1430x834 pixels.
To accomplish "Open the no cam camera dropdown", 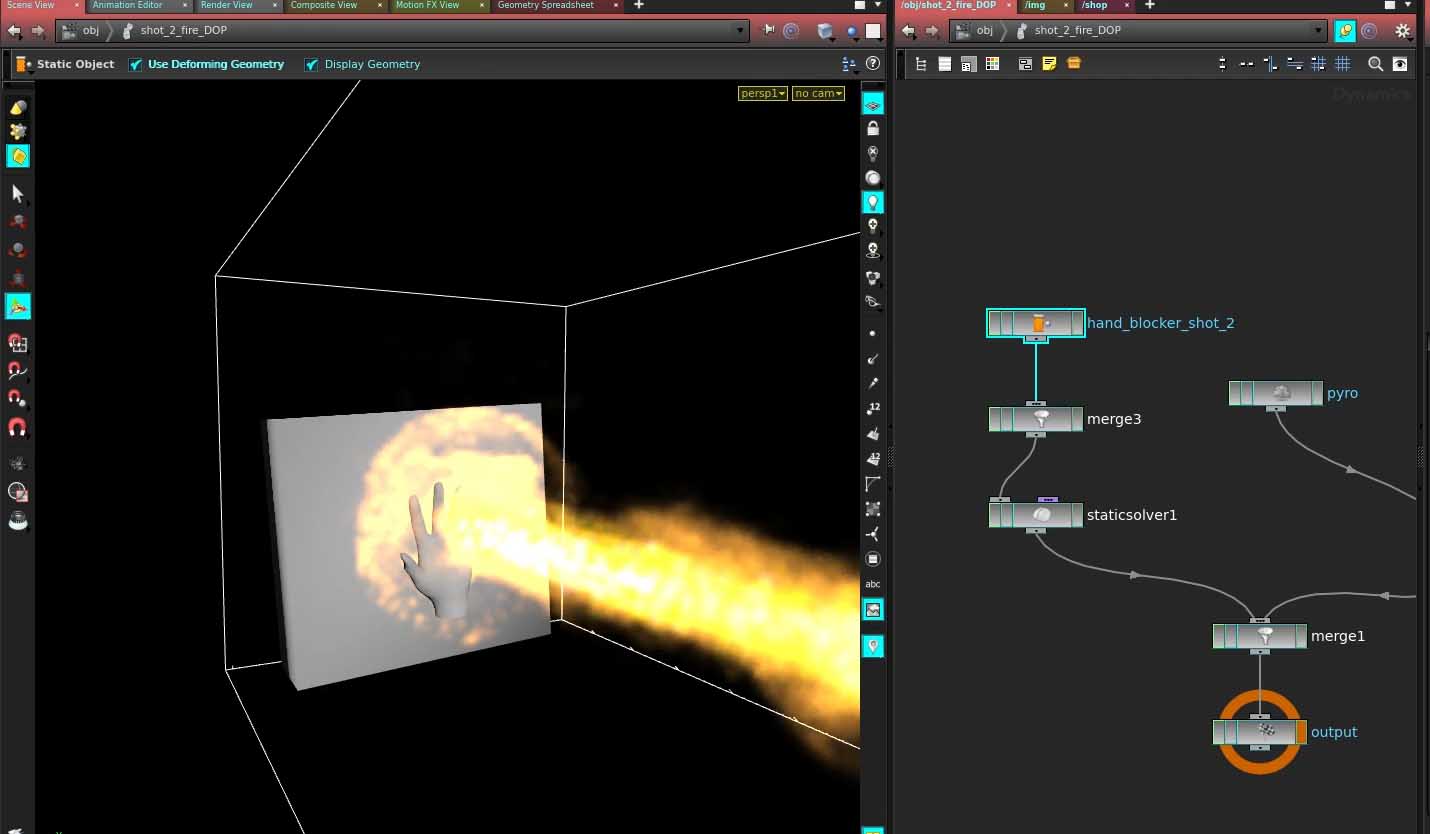I will [818, 94].
